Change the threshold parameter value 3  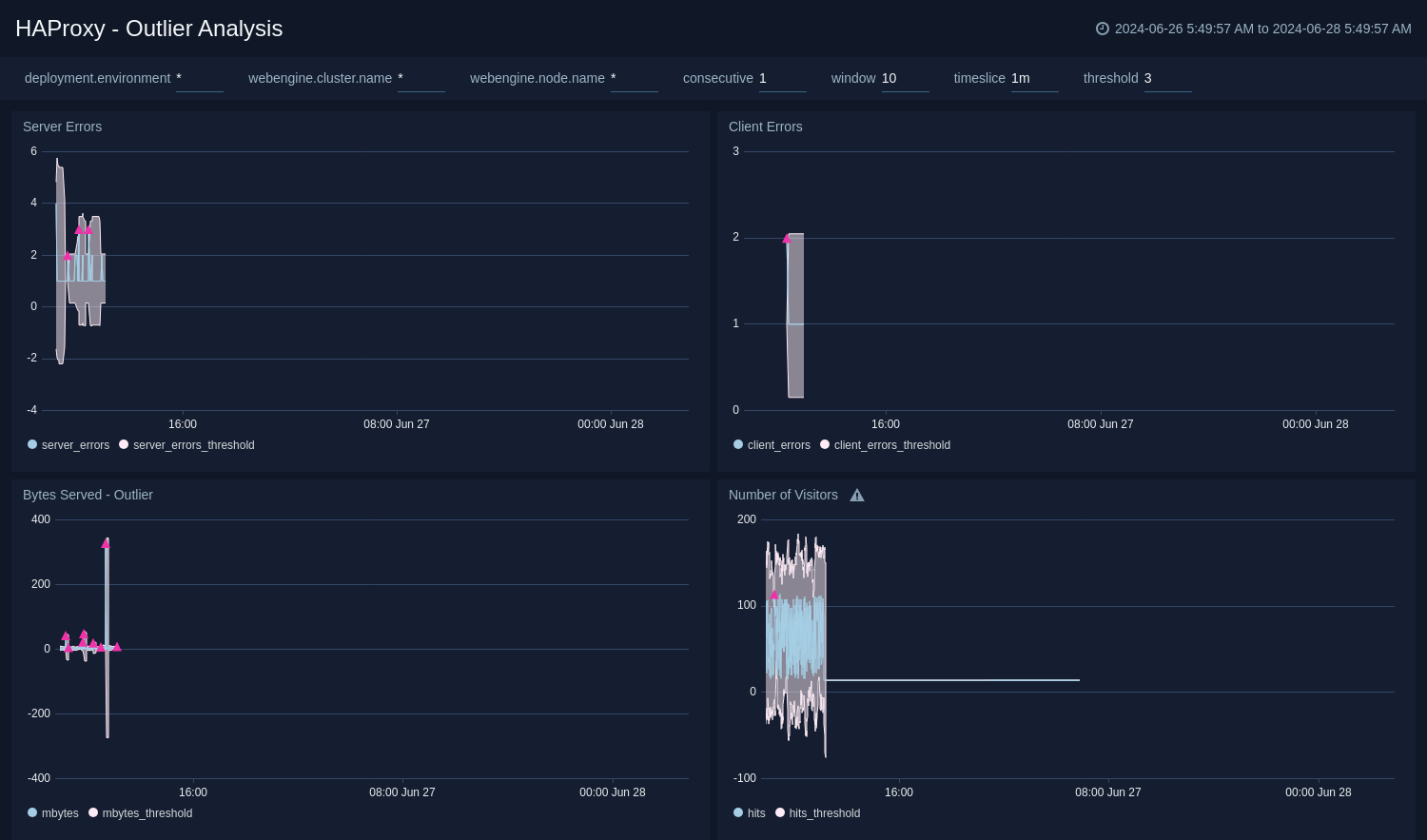[1168, 79]
